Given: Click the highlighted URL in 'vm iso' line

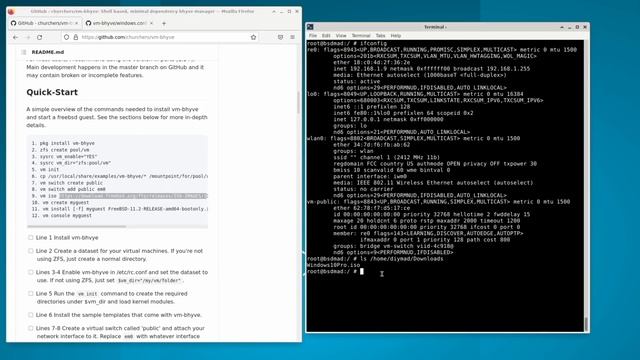Looking at the screenshot, I should tap(133, 196).
